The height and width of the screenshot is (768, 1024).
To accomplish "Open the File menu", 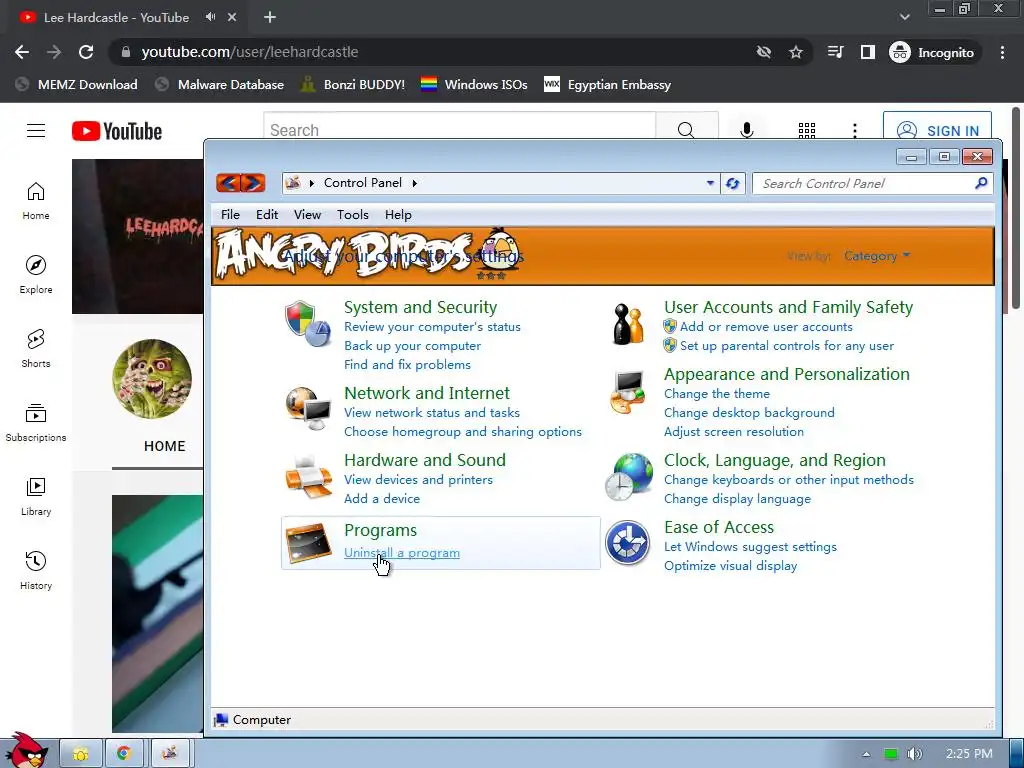I will [x=230, y=215].
